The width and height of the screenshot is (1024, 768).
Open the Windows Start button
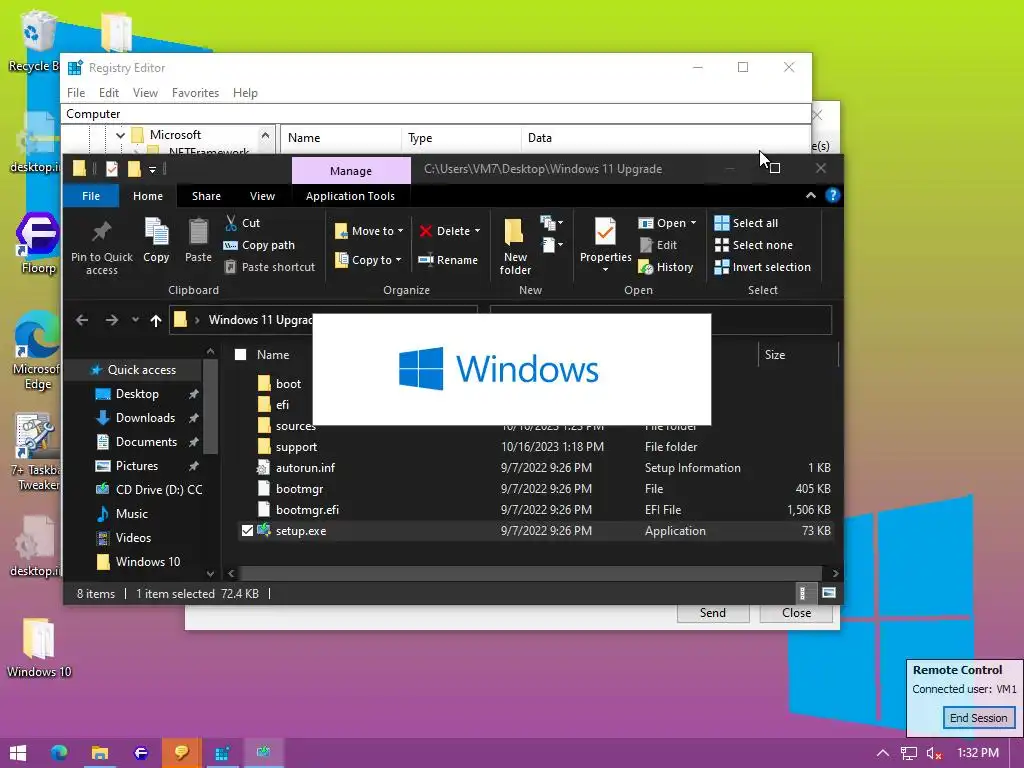click(x=18, y=753)
